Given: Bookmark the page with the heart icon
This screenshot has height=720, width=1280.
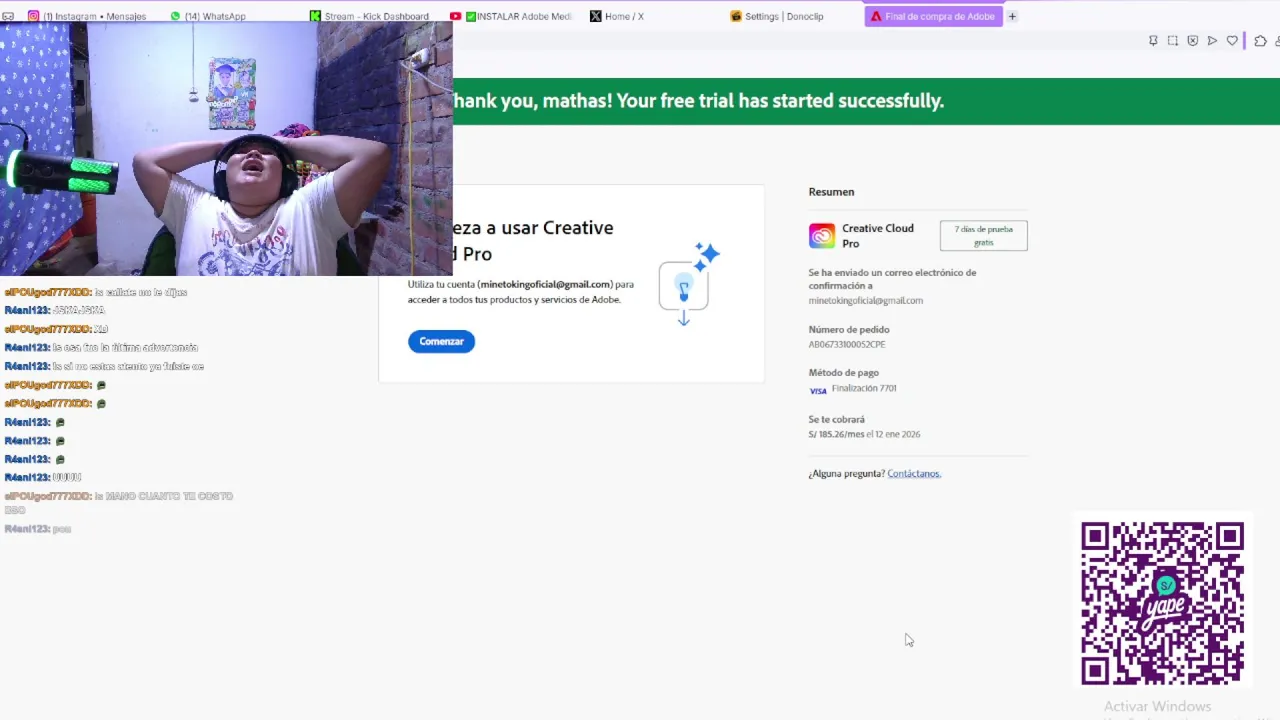Looking at the screenshot, I should click(1232, 41).
